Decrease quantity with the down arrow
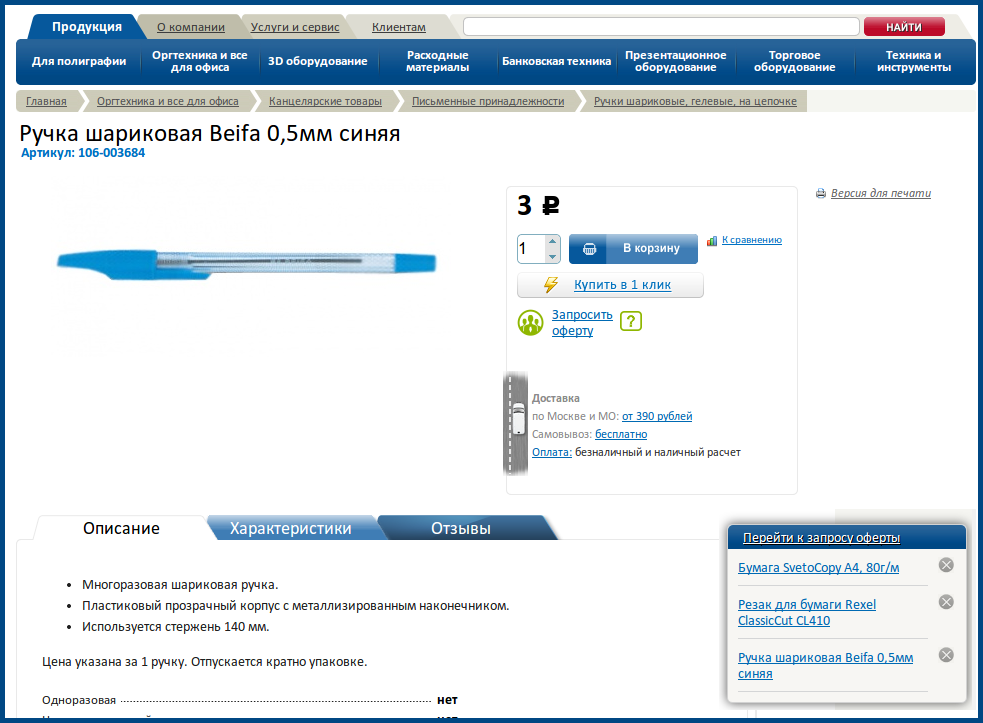Image resolution: width=983 pixels, height=723 pixels. pos(552,256)
